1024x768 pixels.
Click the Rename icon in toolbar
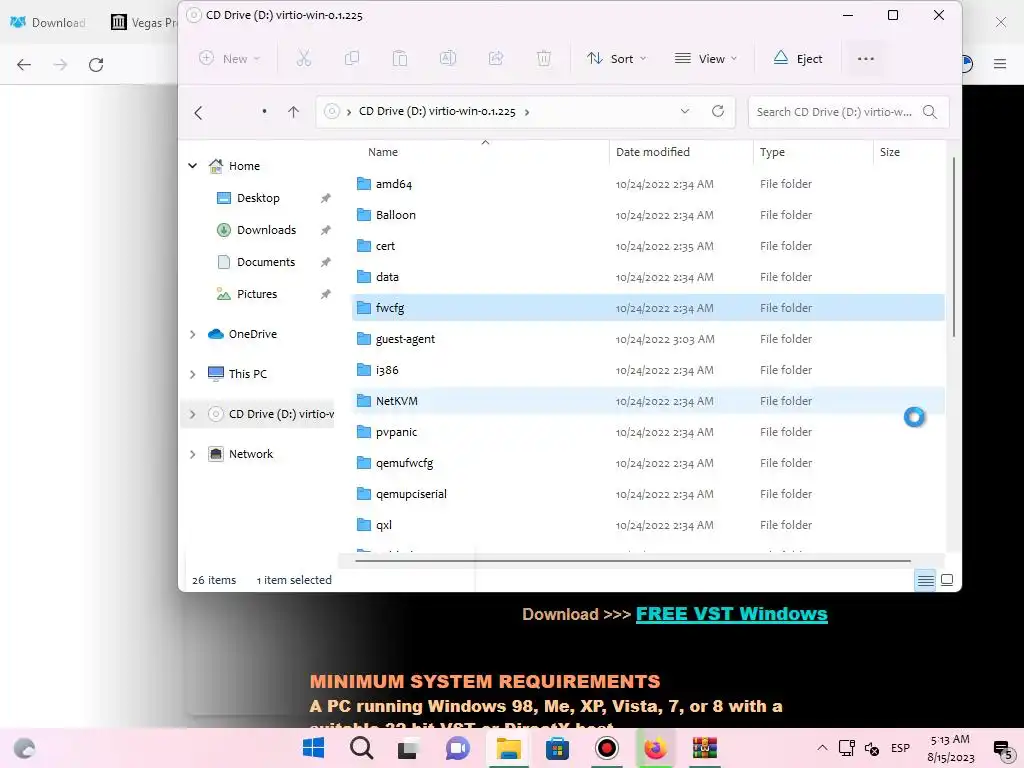[448, 58]
